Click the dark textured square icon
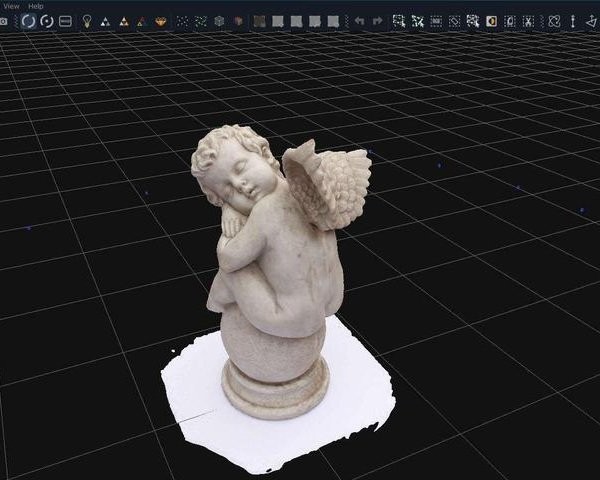The height and width of the screenshot is (480, 600). (x=260, y=21)
